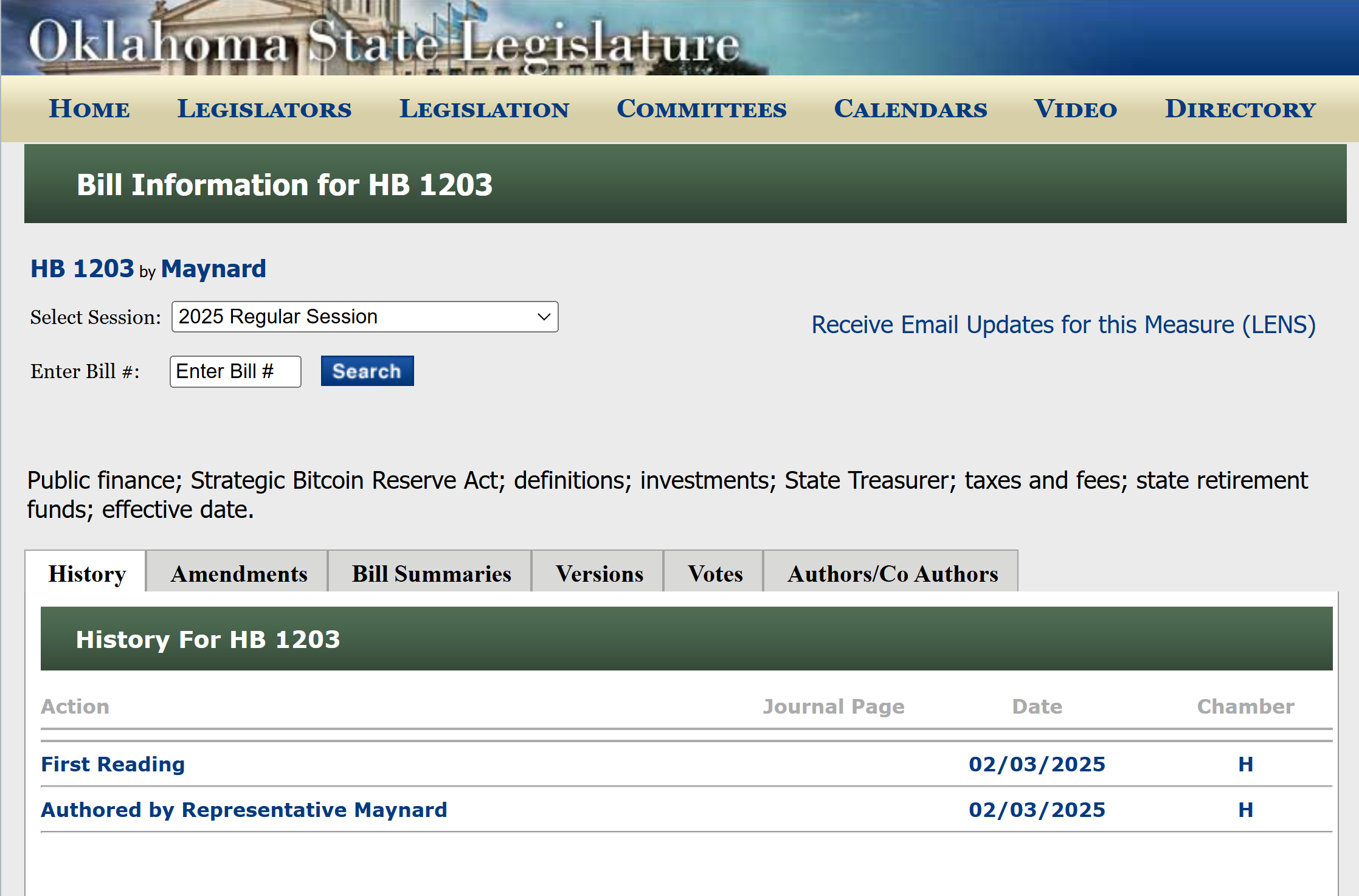The height and width of the screenshot is (896, 1359).
Task: Open Receive Email Updates (LENS) link
Action: [1063, 325]
